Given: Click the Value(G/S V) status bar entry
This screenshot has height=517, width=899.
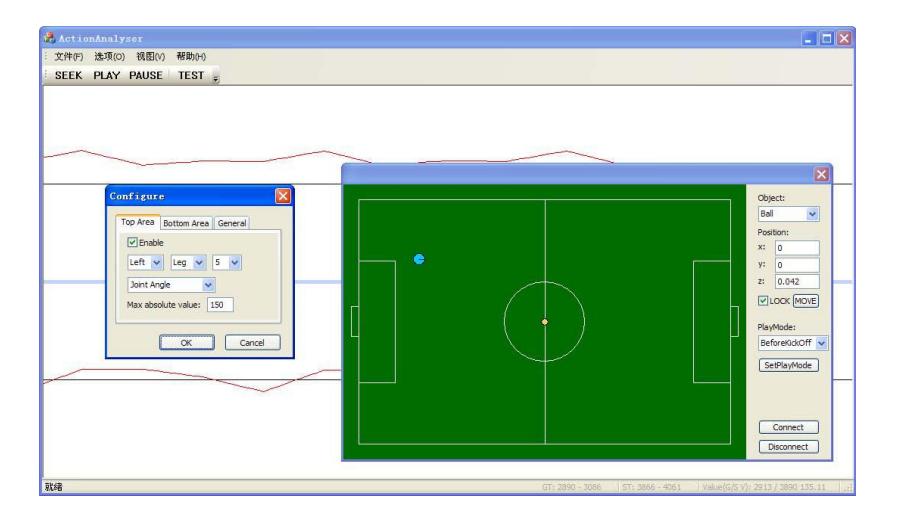Looking at the screenshot, I should [764, 487].
